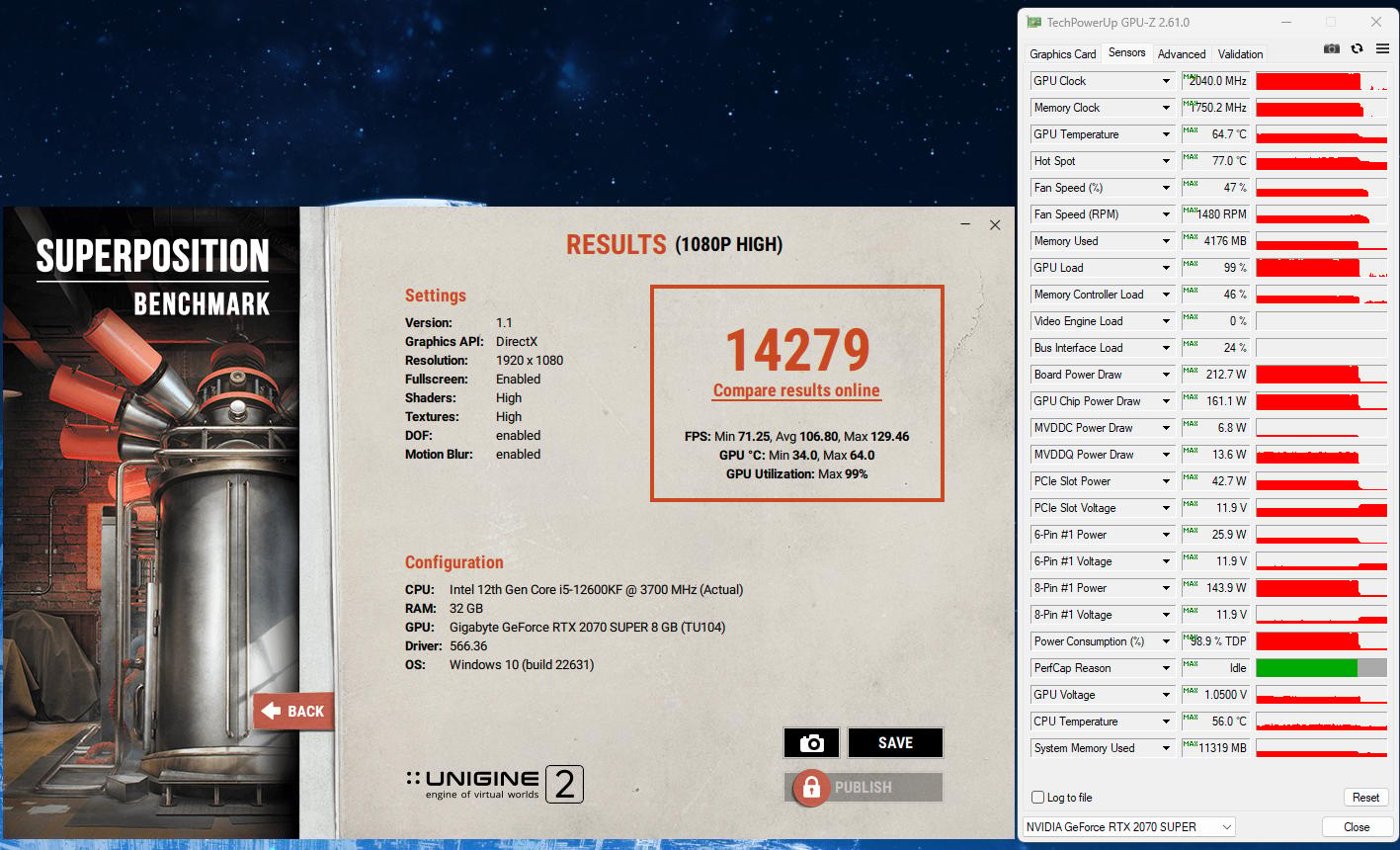Click the GPU Load history graph
The image size is (1400, 850).
coord(1322,268)
